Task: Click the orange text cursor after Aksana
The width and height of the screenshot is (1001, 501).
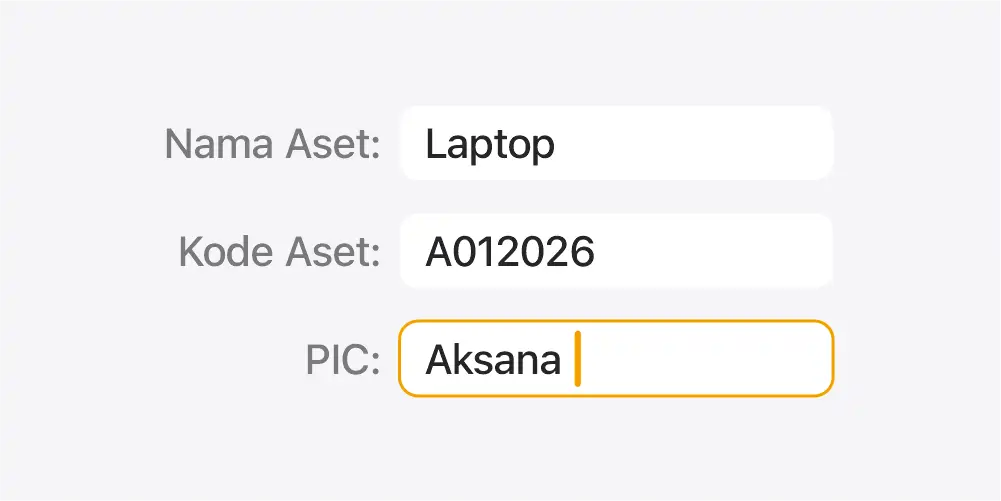Action: tap(578, 359)
